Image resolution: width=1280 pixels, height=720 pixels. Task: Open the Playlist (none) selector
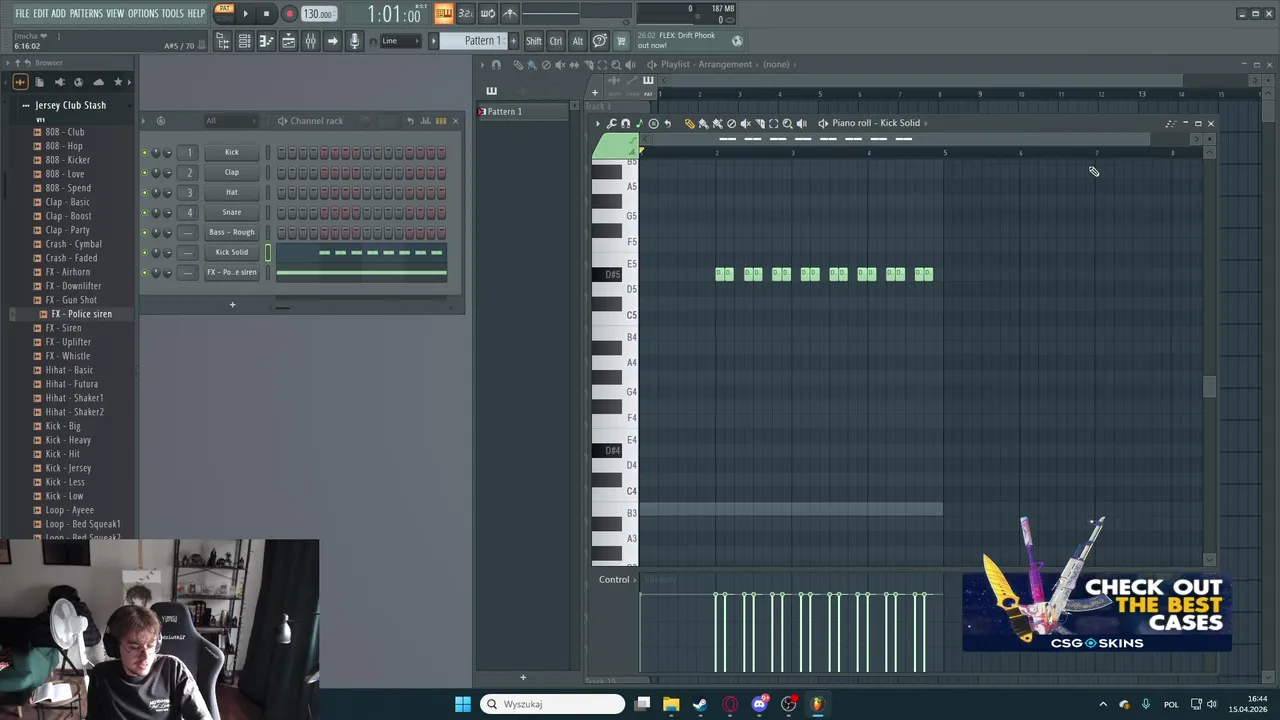[776, 64]
